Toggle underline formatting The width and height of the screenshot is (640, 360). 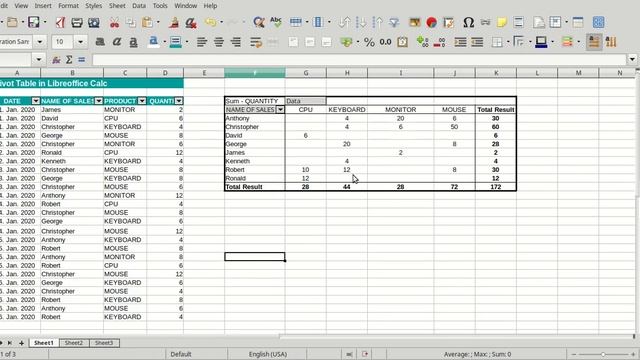coord(133,42)
